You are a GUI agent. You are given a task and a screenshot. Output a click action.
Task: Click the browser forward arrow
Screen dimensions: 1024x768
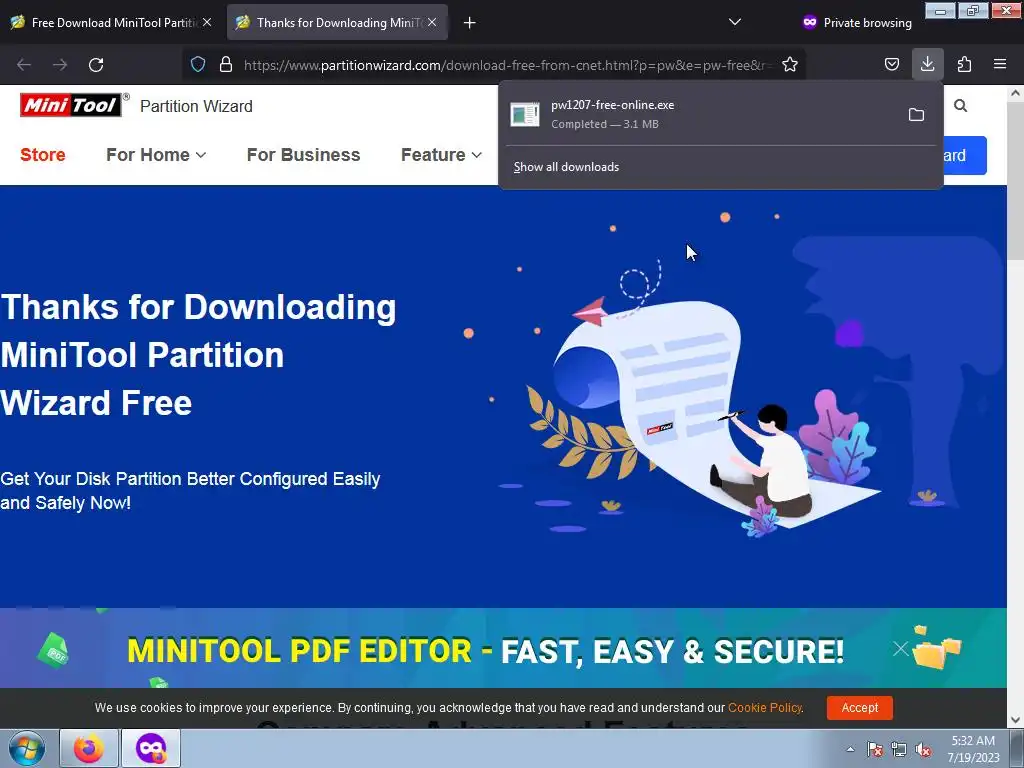point(60,65)
